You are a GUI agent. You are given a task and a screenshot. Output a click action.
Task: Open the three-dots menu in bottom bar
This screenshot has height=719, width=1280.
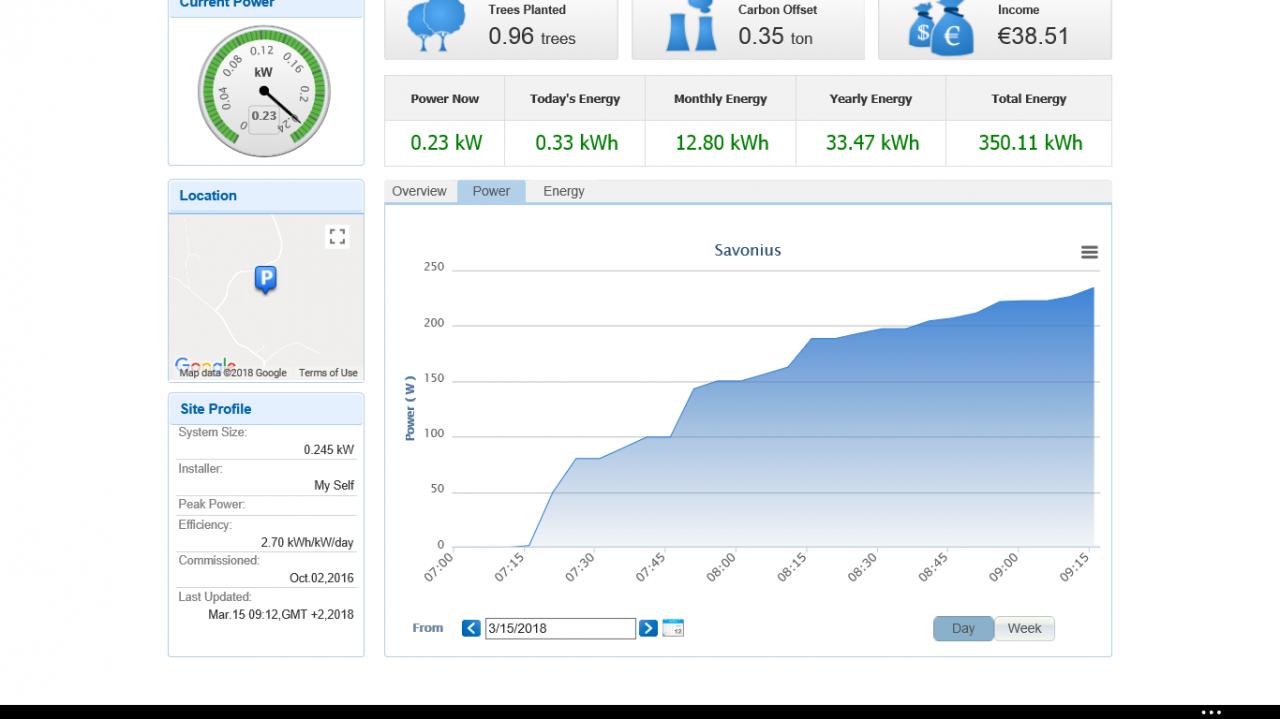1211,712
